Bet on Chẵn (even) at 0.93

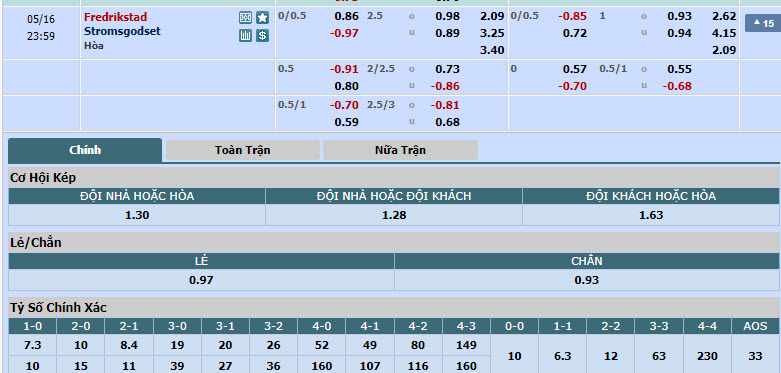[x=587, y=280]
